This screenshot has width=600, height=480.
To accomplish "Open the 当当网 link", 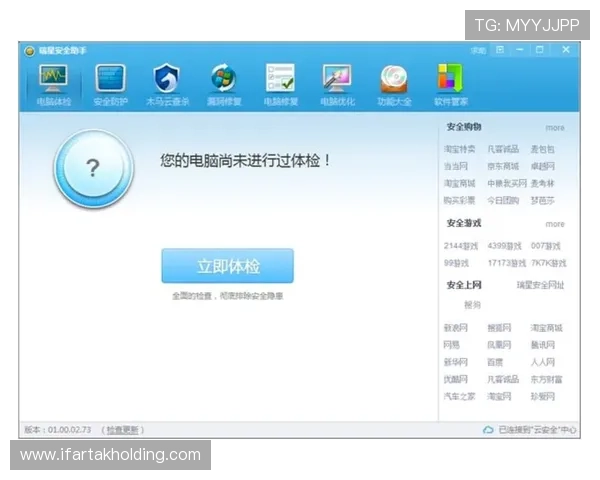I will 456,166.
